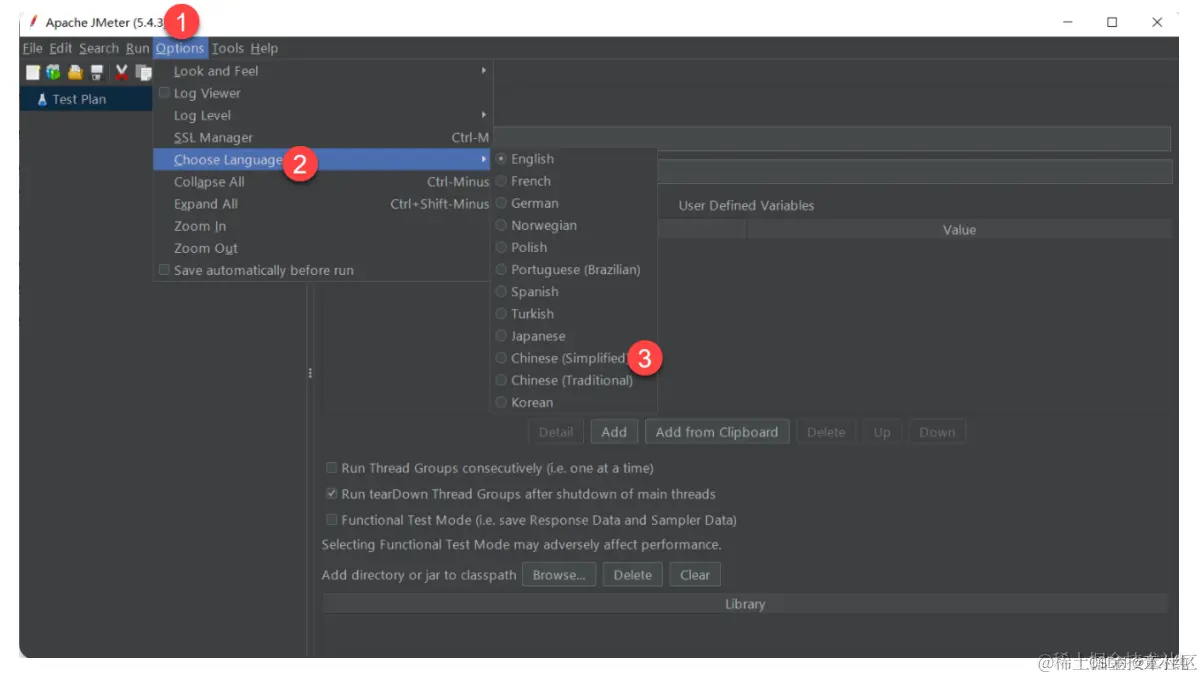Click Add from Clipboard button
Screen dimensions: 1204x679
[717, 432]
